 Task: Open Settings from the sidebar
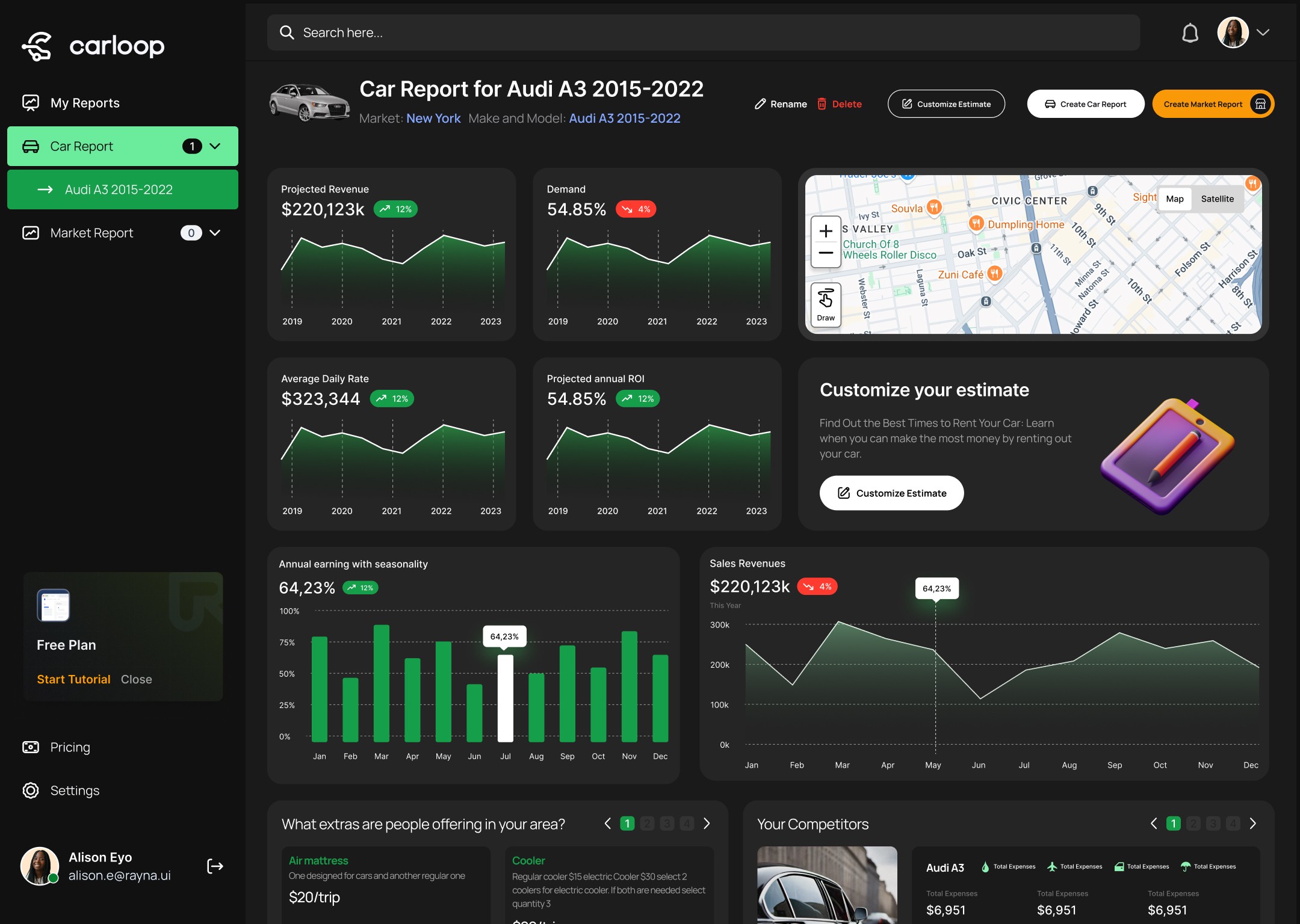point(75,790)
